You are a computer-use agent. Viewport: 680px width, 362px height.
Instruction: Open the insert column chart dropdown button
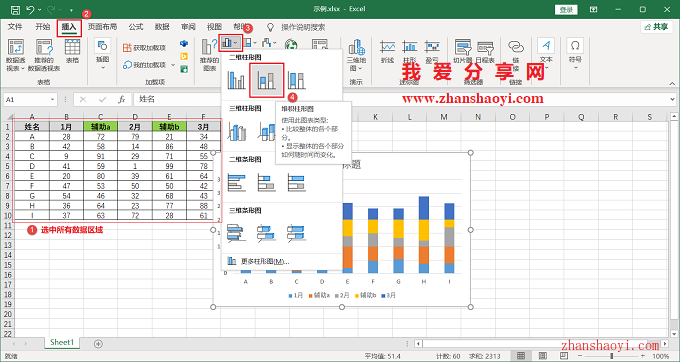pos(230,43)
